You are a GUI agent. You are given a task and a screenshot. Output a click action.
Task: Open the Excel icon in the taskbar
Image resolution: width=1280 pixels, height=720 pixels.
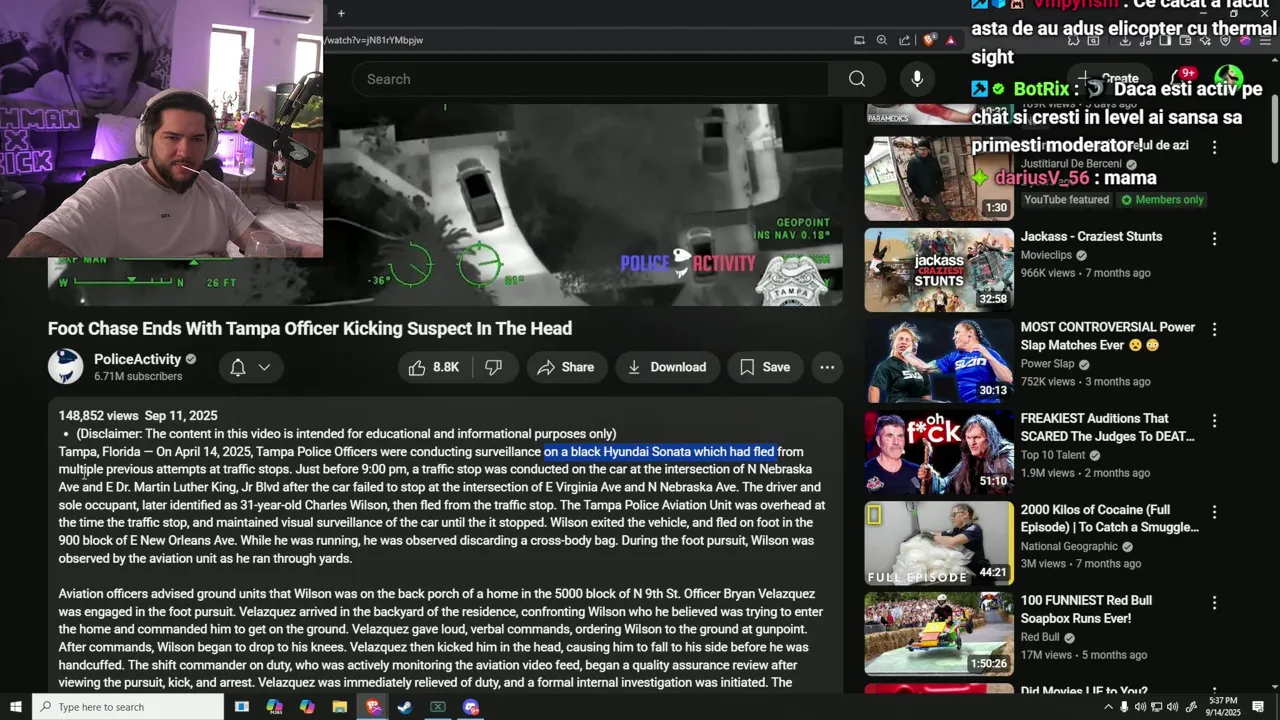pyautogui.click(x=438, y=707)
